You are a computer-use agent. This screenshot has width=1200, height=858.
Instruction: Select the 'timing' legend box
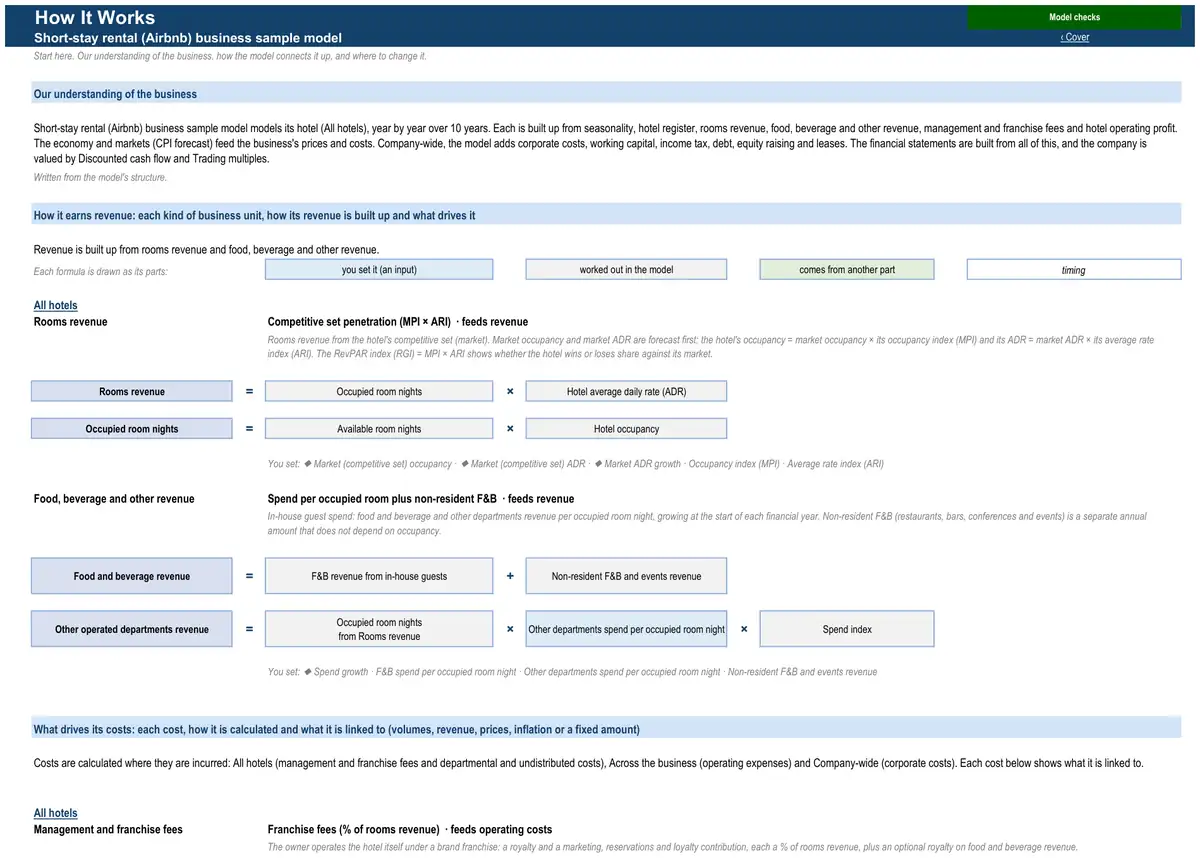point(1074,270)
